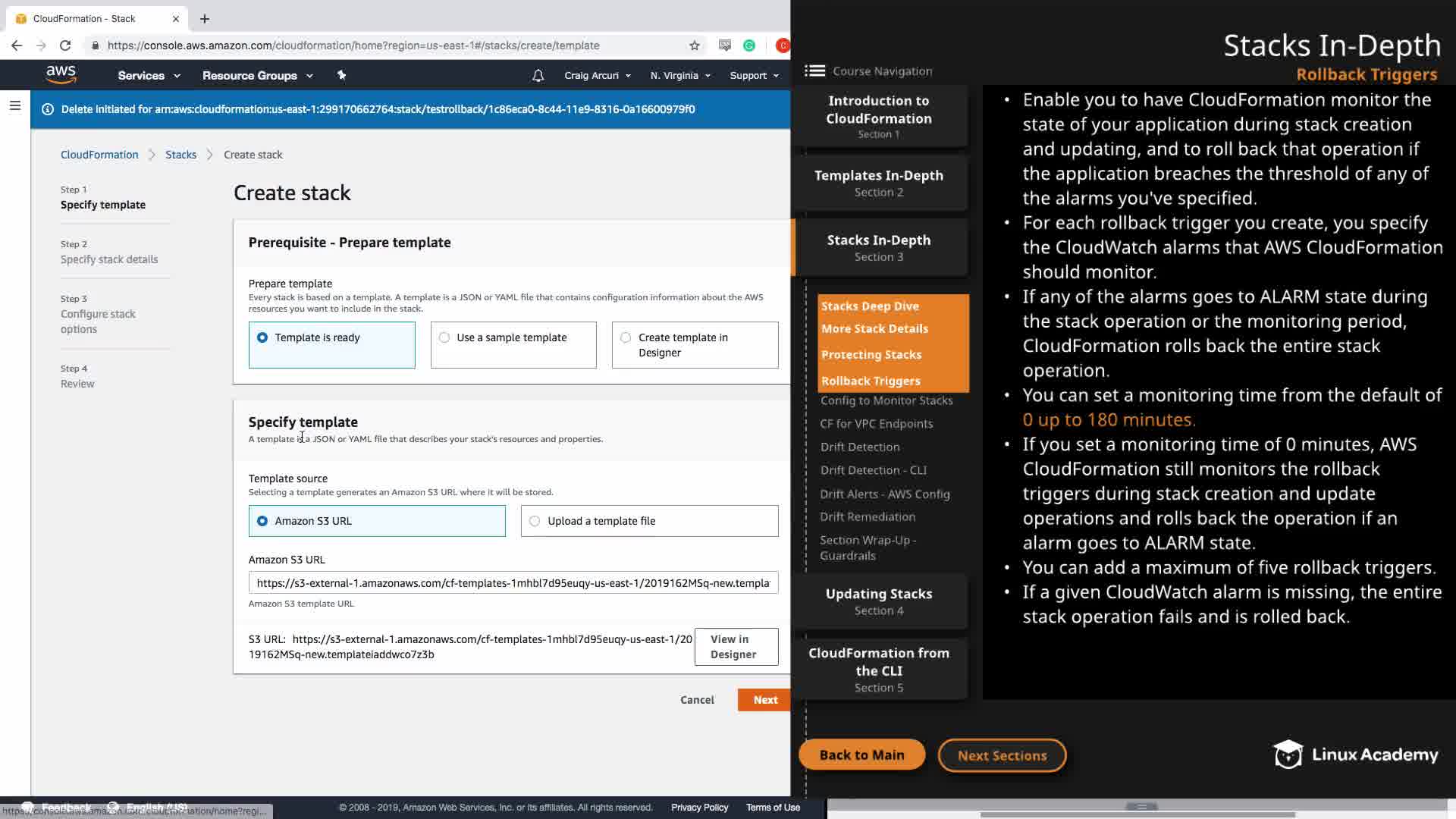1456x819 pixels.
Task: Open the notifications bell icon
Action: [538, 76]
